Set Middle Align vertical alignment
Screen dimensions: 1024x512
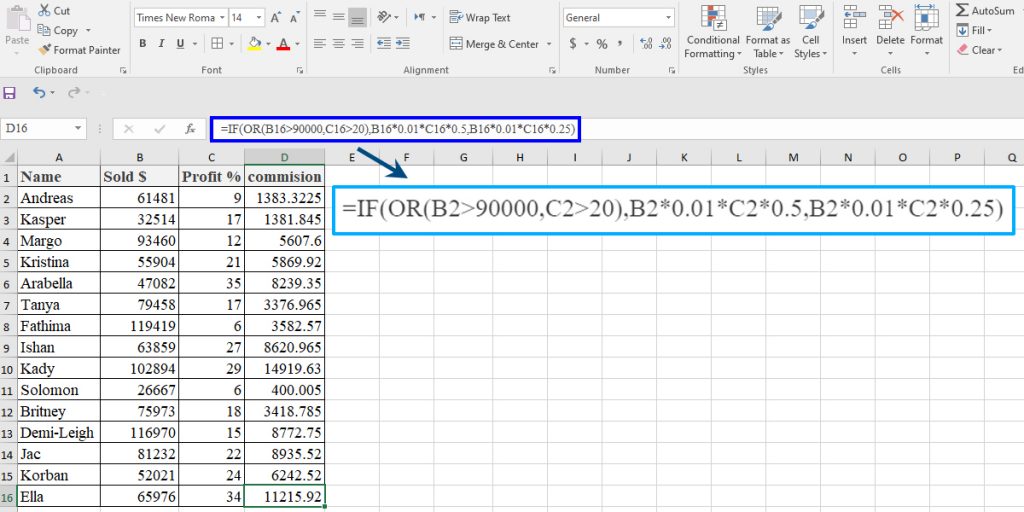338,16
